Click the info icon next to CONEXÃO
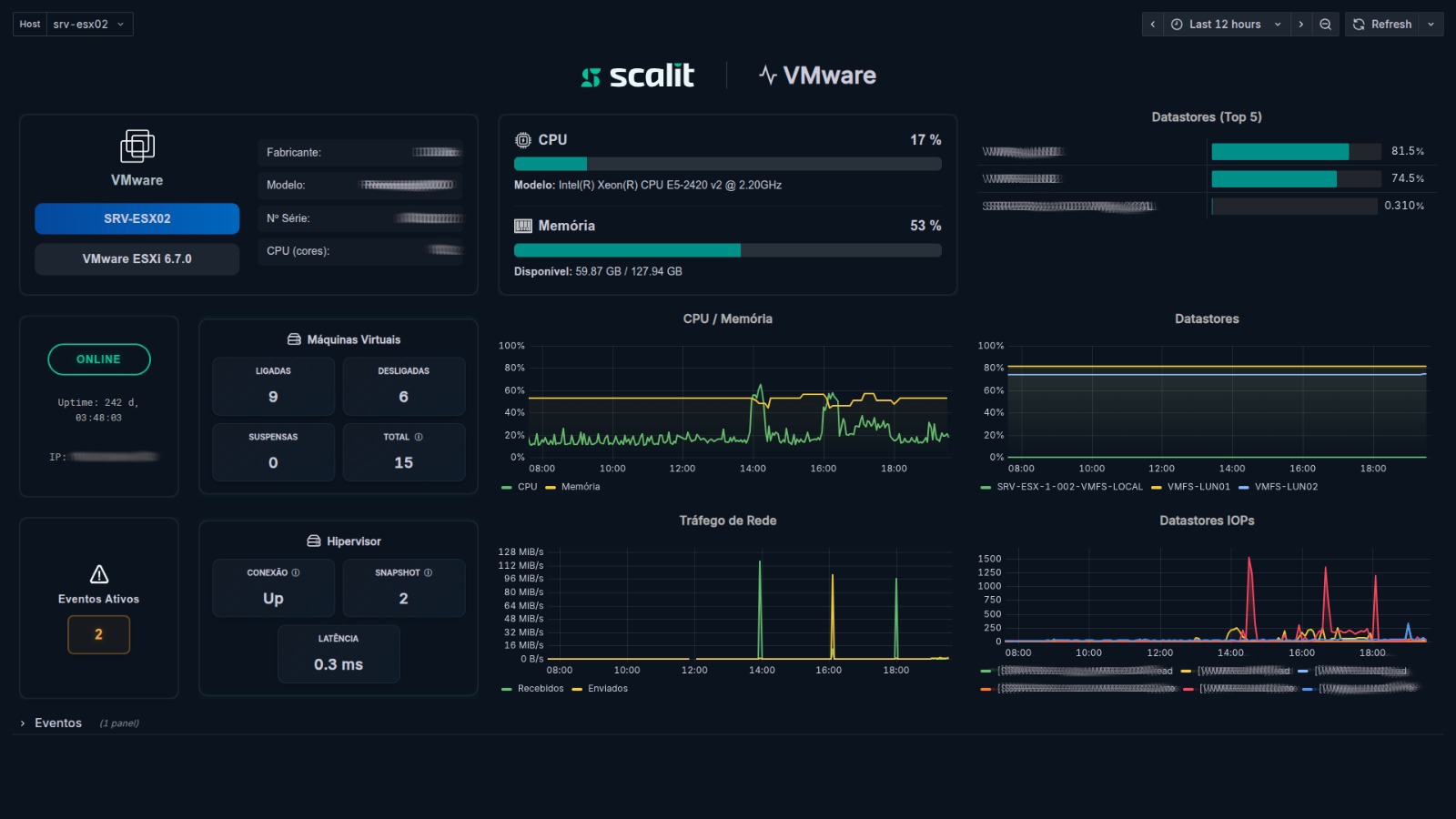Viewport: 1456px width, 819px height. [296, 572]
